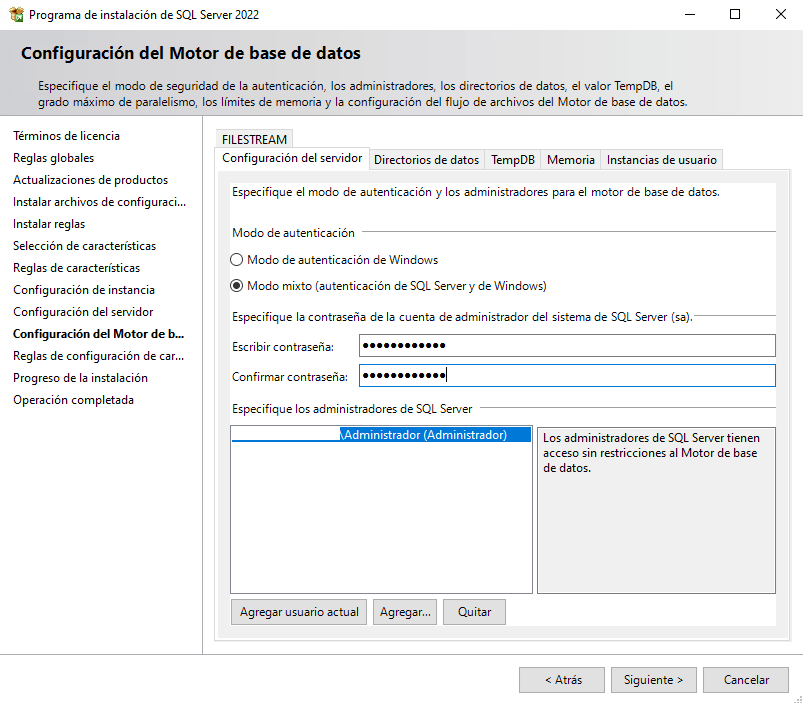Click the SQL Server setup title bar icon
803x703 pixels.
pos(15,15)
